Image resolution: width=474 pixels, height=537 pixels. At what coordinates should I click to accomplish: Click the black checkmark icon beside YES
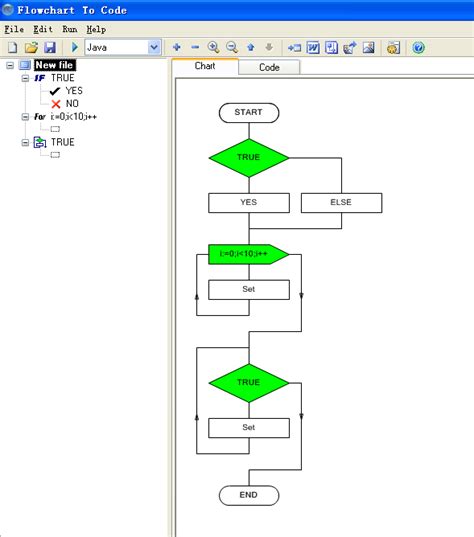55,91
